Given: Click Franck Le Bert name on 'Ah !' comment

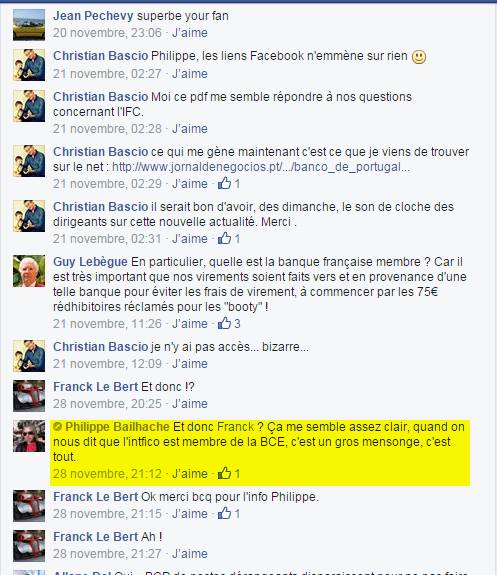Looking at the screenshot, I should pyautogui.click(x=95, y=536).
